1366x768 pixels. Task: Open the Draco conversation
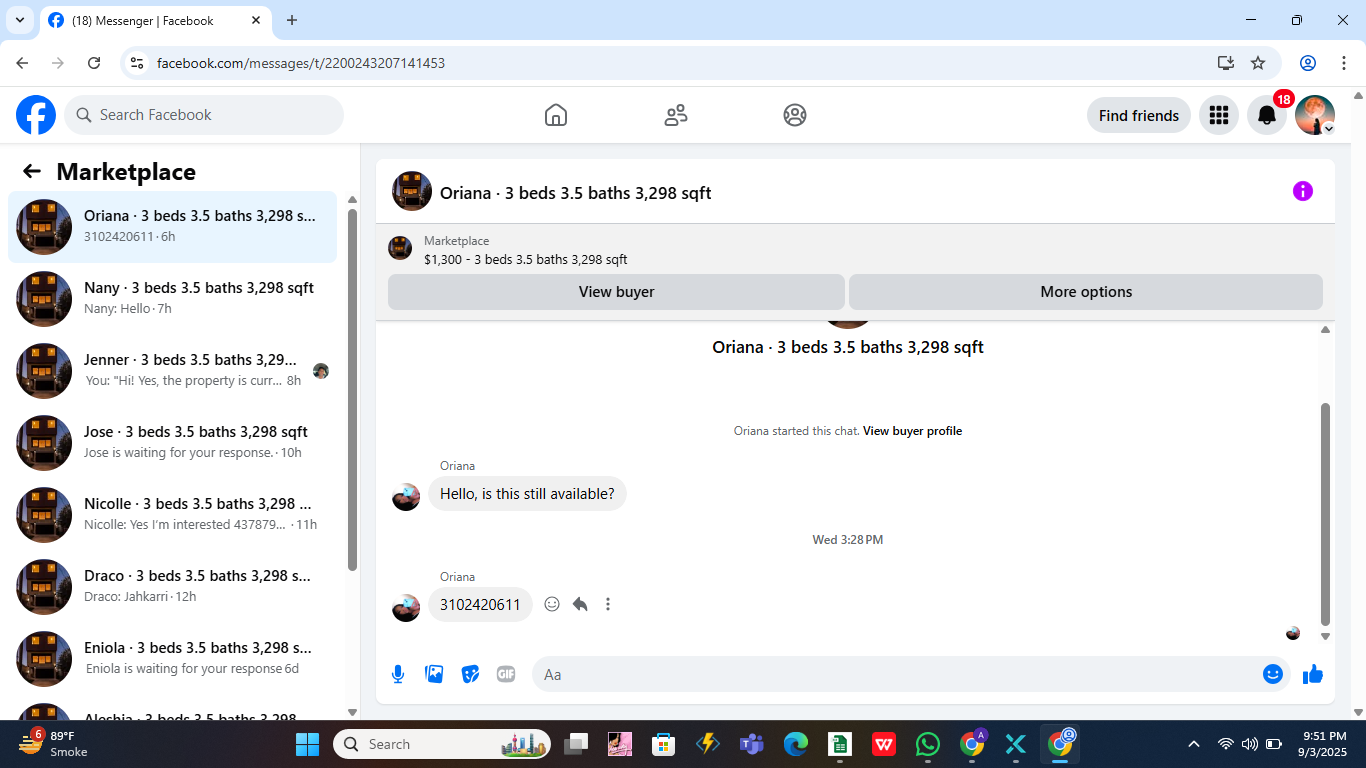coord(173,587)
